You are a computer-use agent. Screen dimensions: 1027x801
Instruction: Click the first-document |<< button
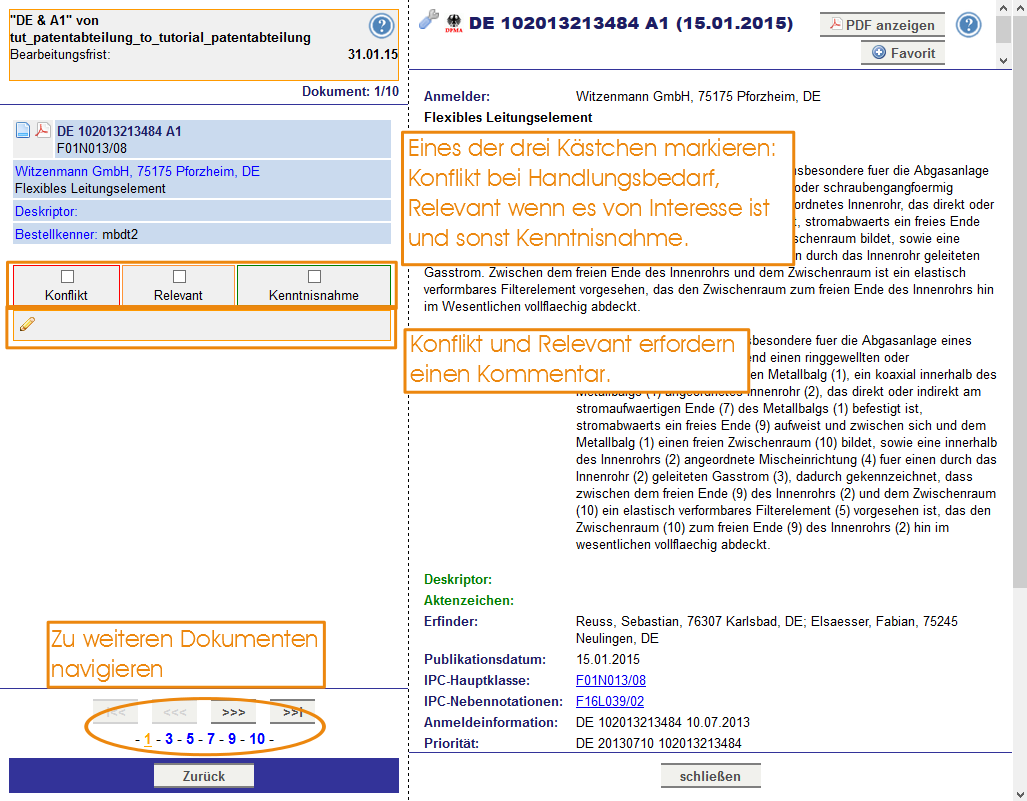(x=115, y=712)
